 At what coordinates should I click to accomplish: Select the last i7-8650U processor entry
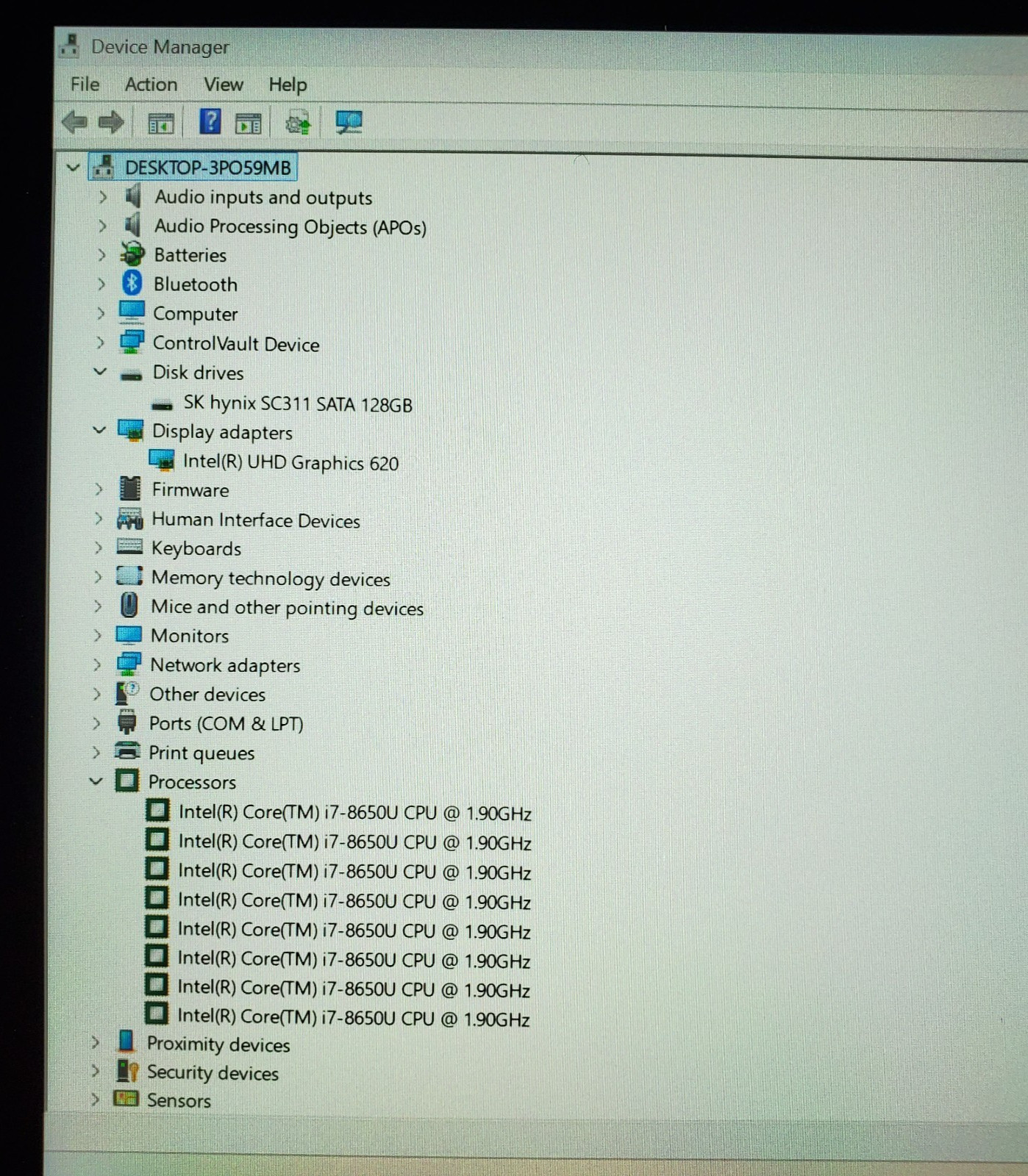[x=353, y=1017]
